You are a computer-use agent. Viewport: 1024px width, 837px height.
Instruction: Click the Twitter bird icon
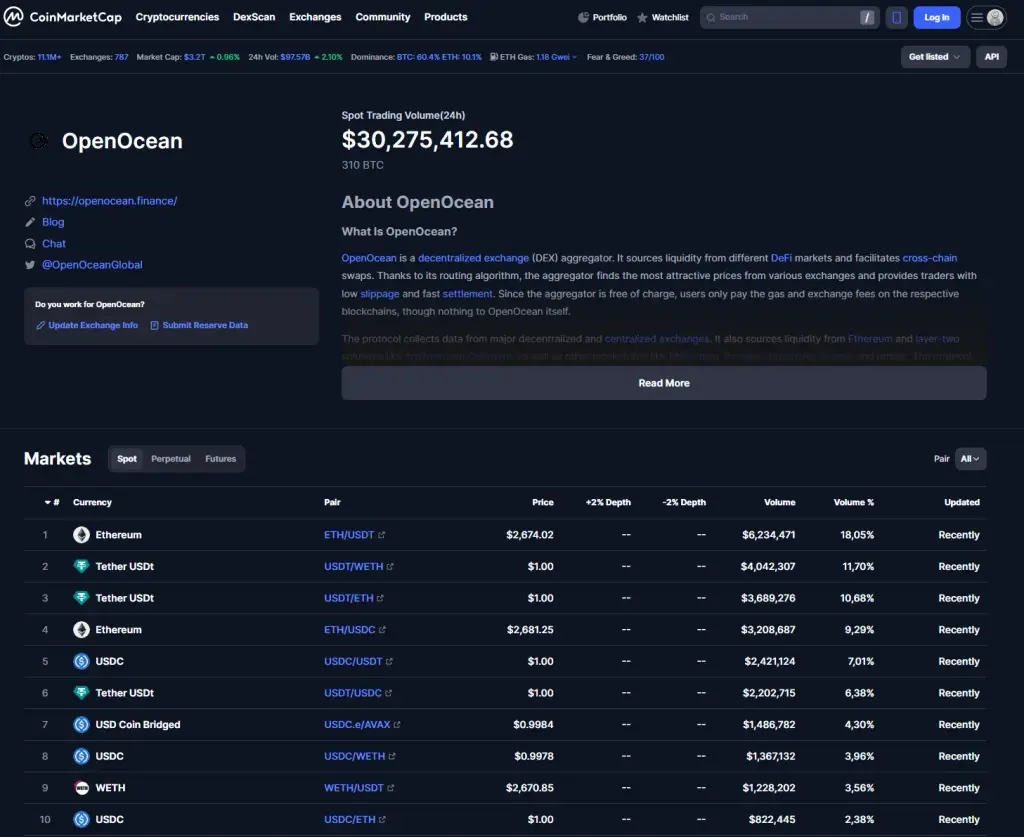[x=30, y=265]
